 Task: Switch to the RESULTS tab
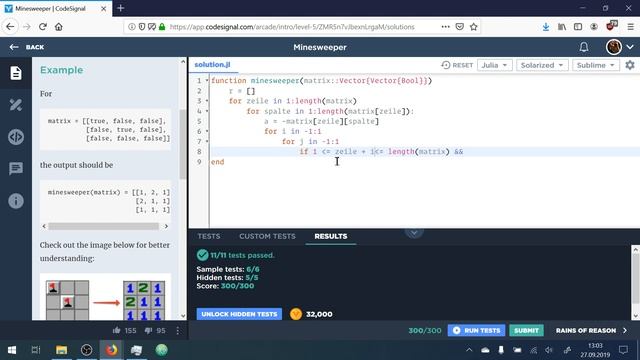[331, 236]
